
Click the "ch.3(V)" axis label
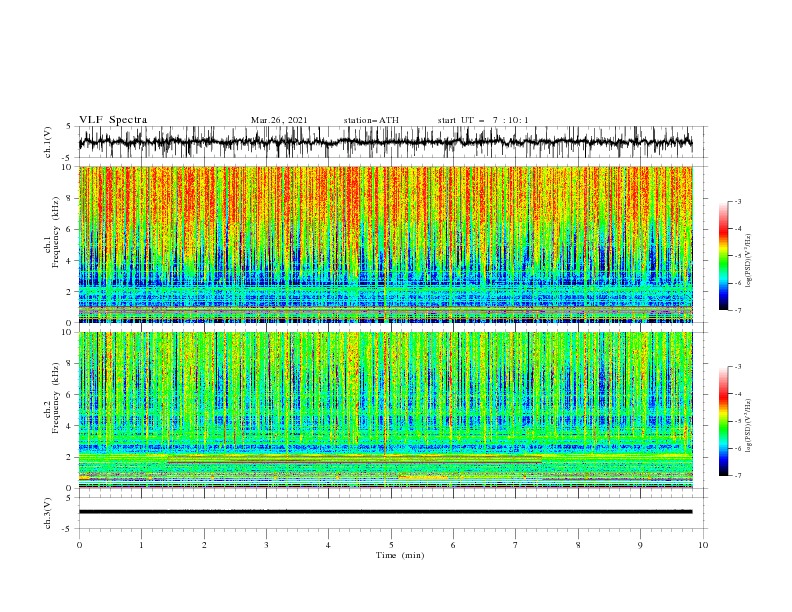(48, 513)
